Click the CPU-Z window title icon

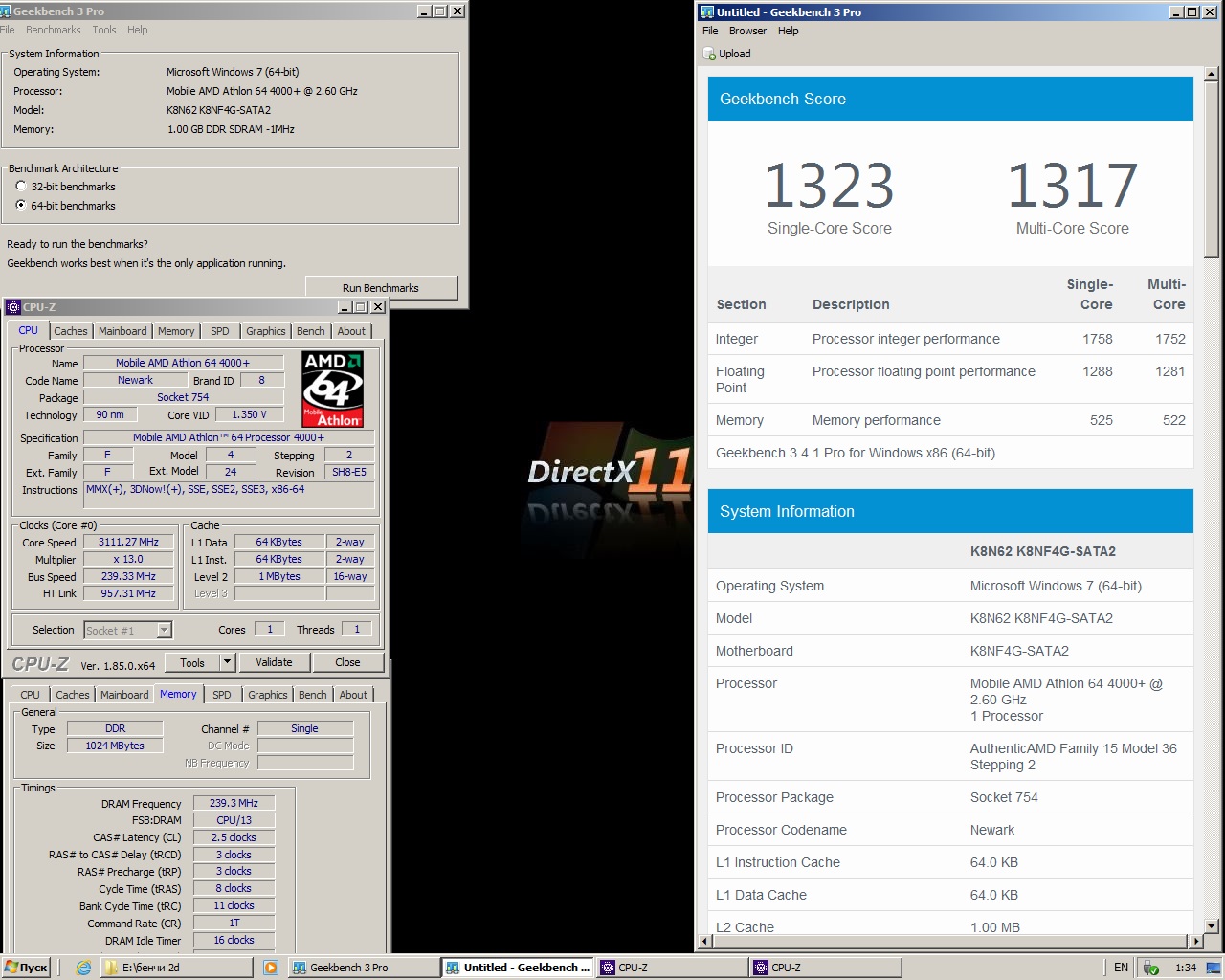pyautogui.click(x=13, y=307)
